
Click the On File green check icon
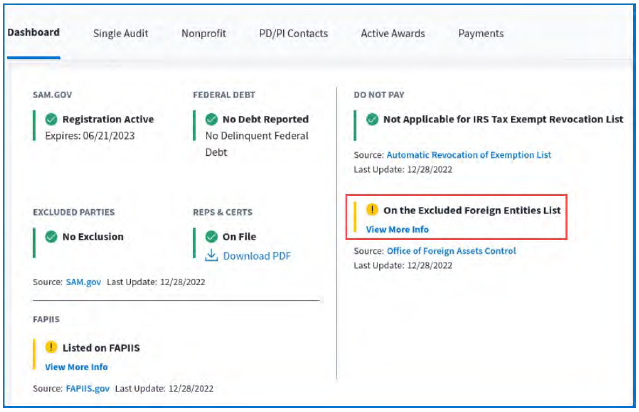pos(211,237)
